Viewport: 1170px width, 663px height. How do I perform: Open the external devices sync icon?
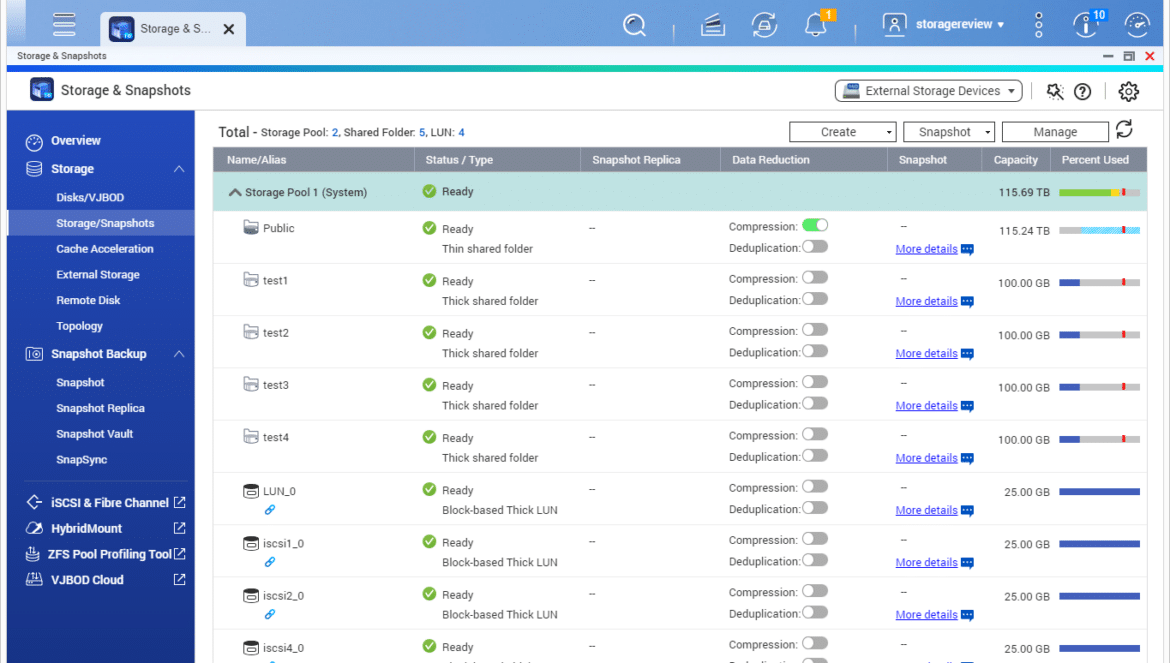[x=764, y=25]
